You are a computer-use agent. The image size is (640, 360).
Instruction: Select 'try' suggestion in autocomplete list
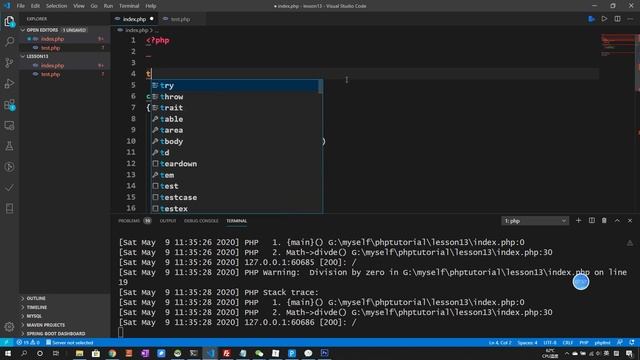click(235, 85)
